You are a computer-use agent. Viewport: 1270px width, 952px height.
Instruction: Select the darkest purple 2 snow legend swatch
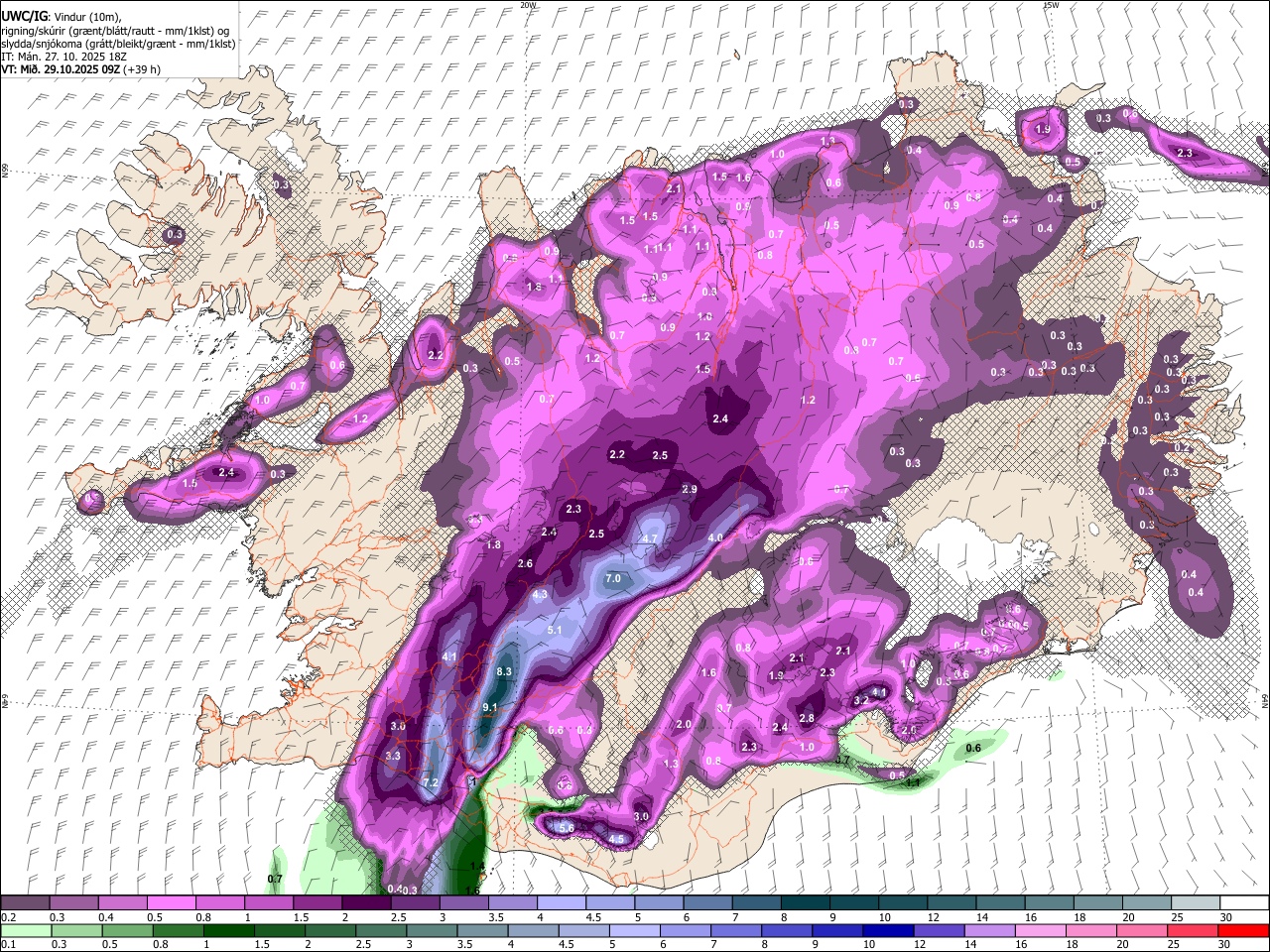pos(366,902)
